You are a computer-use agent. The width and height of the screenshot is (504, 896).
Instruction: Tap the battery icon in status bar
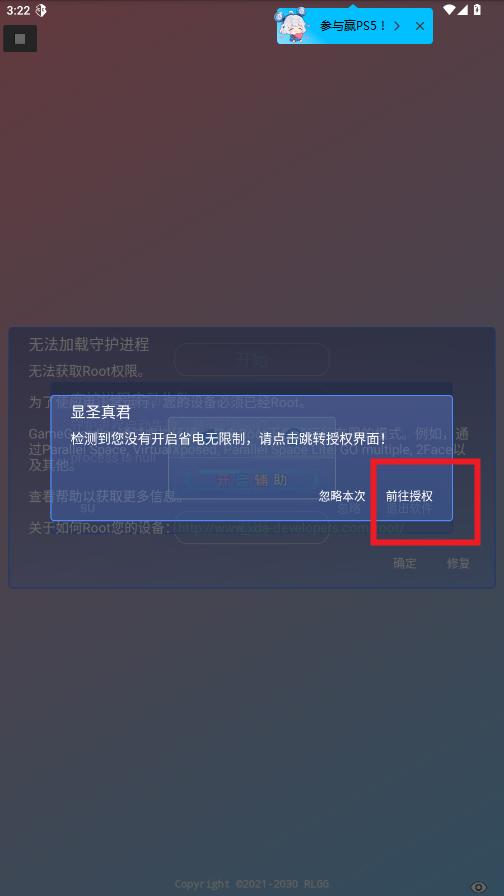(x=477, y=10)
